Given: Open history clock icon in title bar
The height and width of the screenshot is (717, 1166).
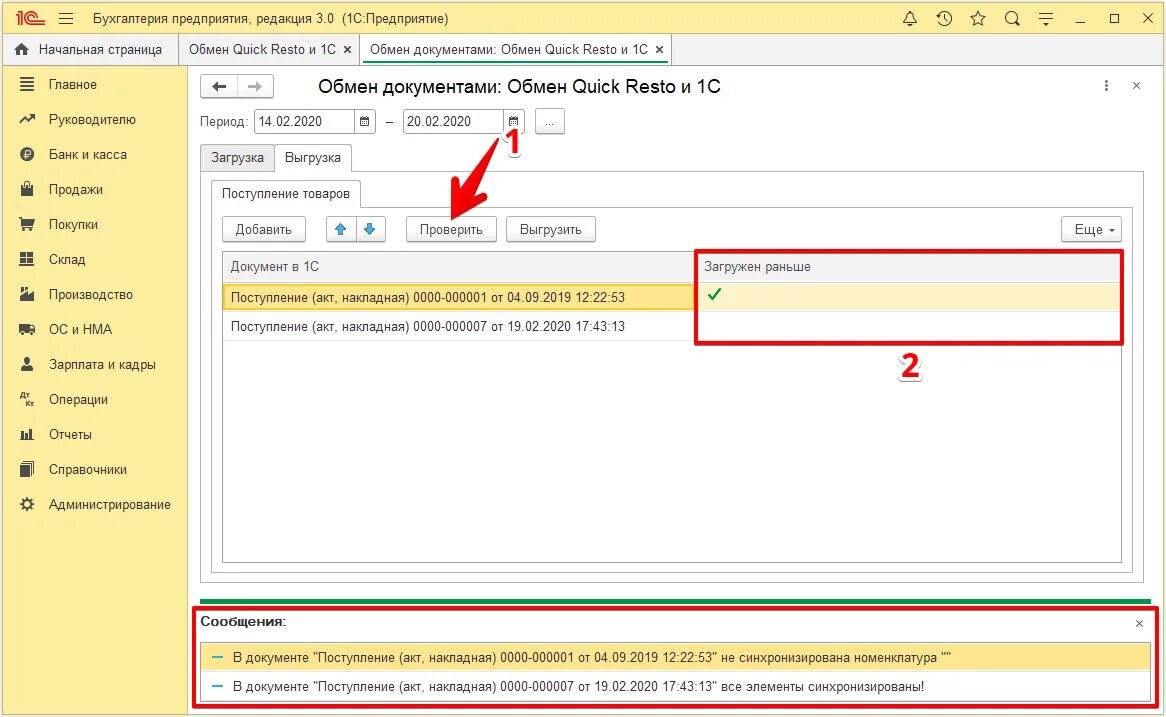Looking at the screenshot, I should pos(944,19).
